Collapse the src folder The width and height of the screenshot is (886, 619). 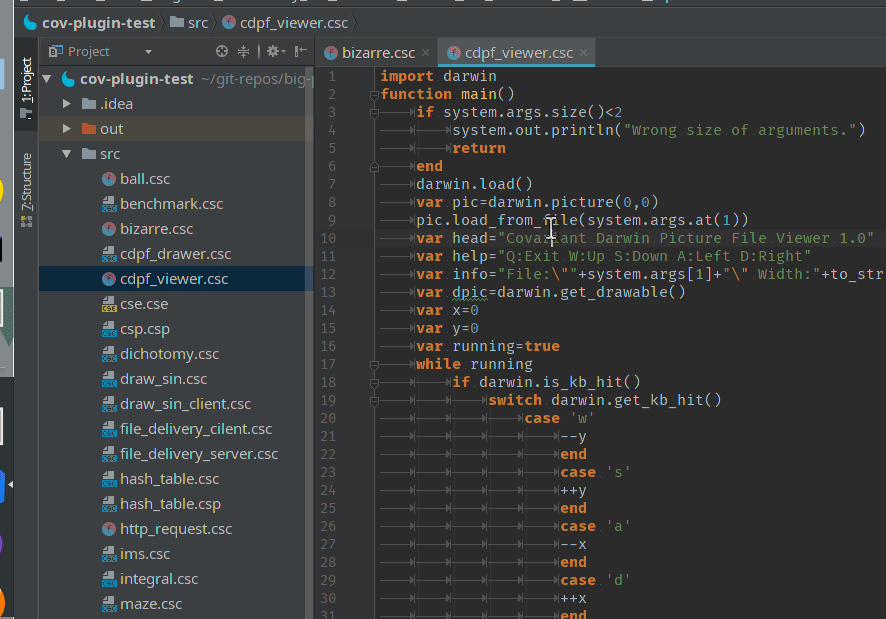[67, 154]
